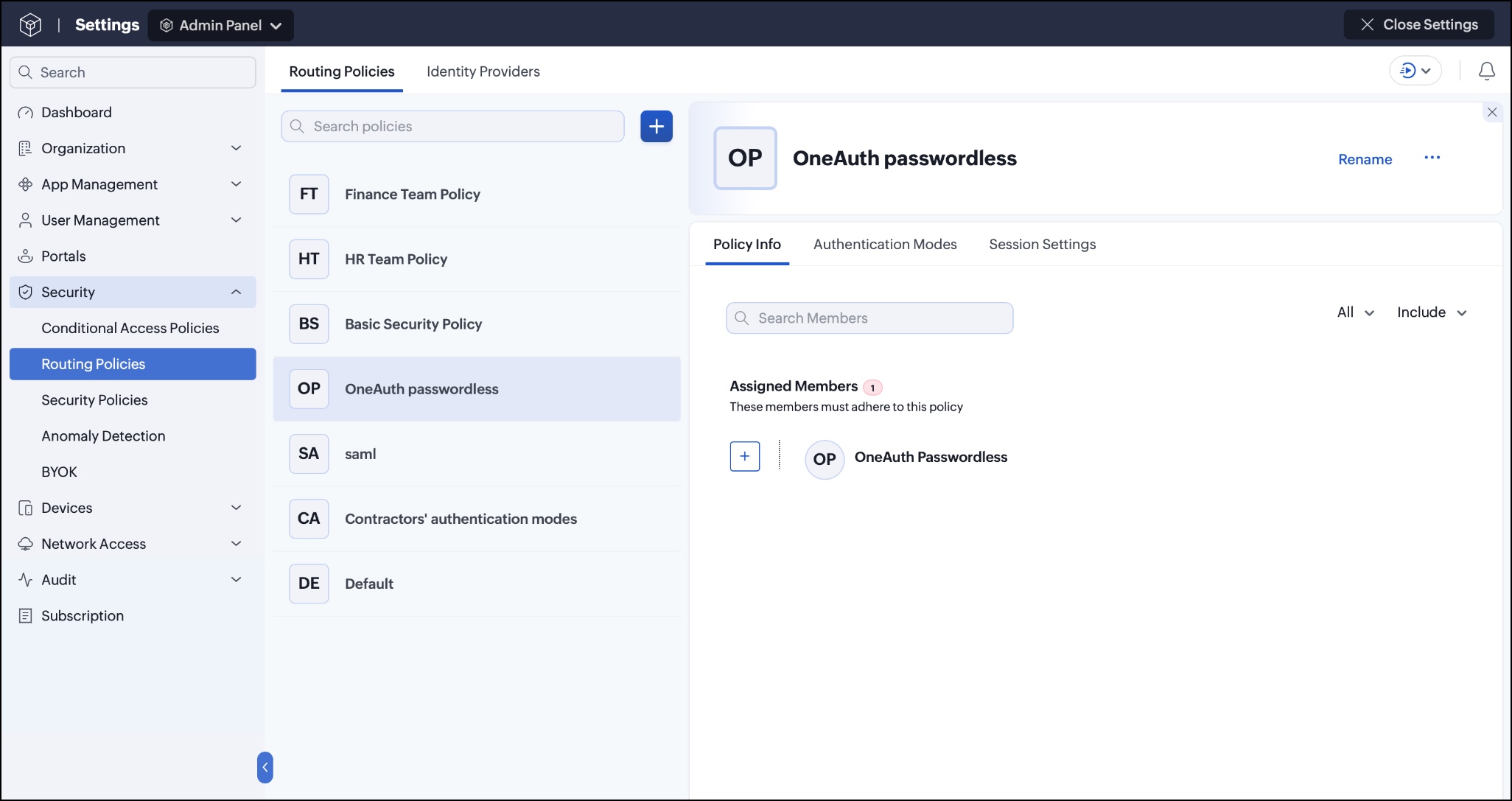Select Routing Policies in sidebar
The image size is (1512, 801).
coord(133,364)
